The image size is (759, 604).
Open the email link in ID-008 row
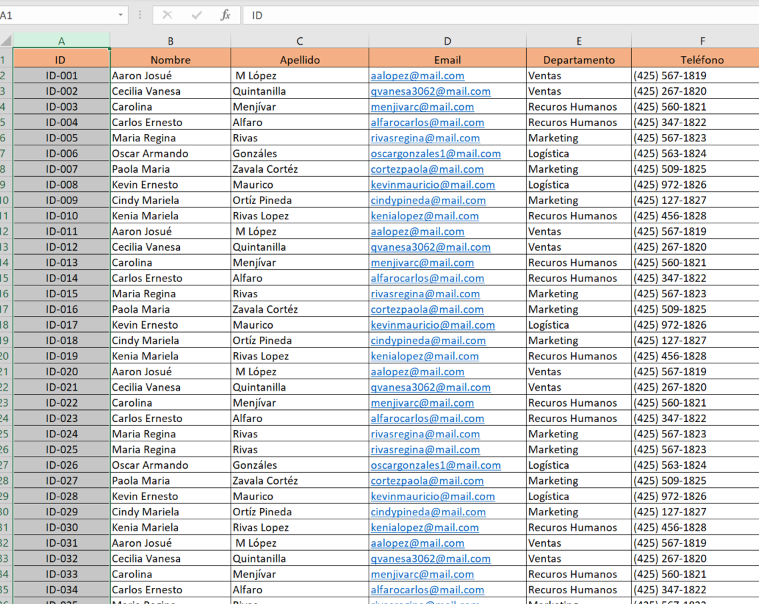click(x=433, y=184)
